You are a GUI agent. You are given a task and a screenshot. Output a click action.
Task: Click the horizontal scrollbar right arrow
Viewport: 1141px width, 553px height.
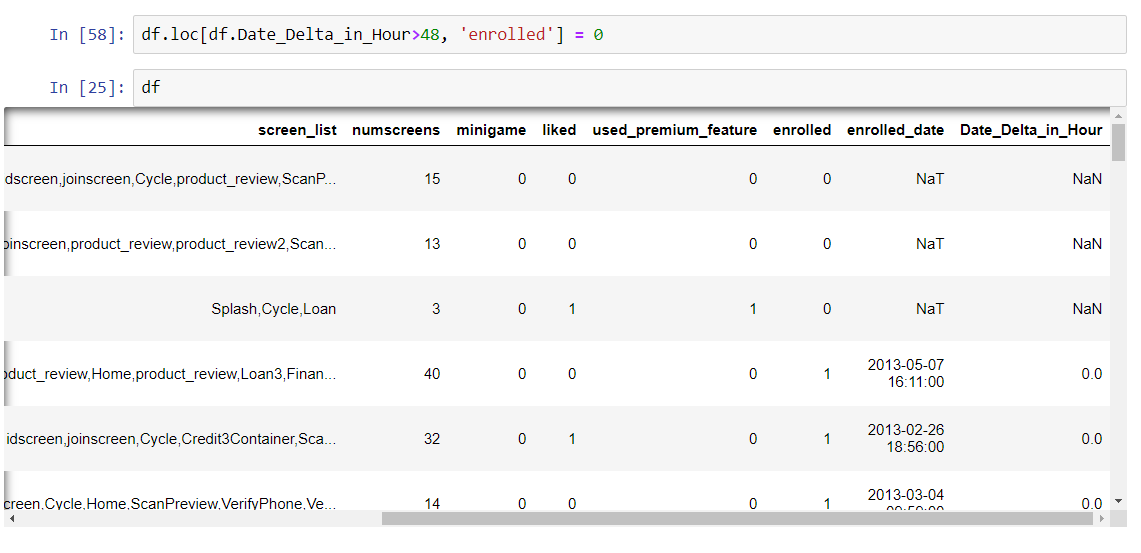(x=1102, y=518)
